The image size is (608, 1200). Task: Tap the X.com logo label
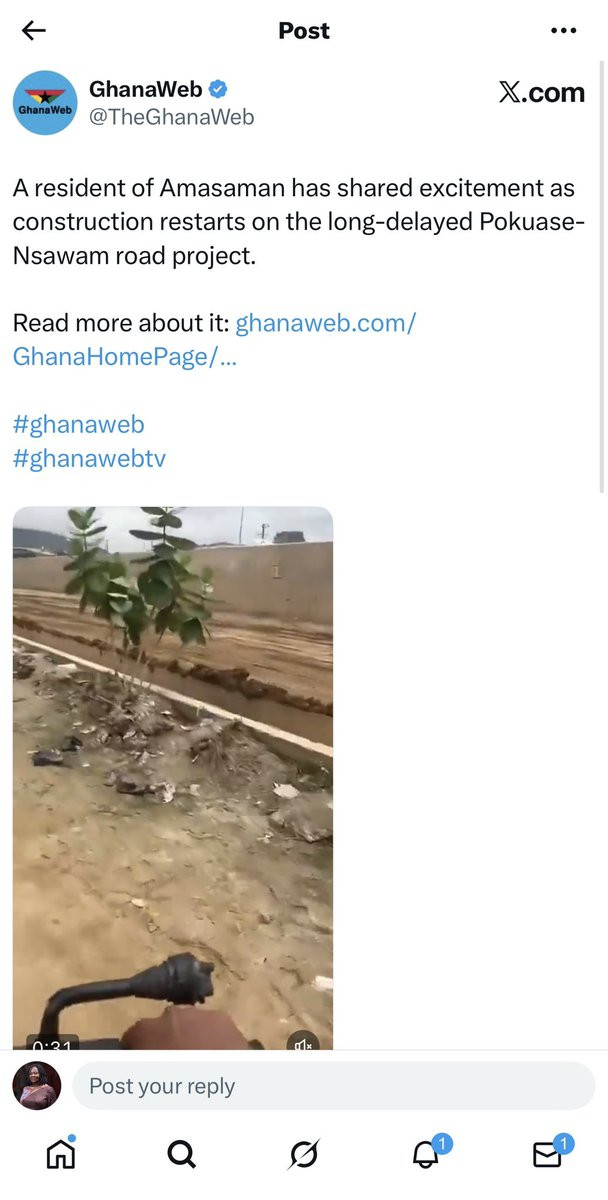(541, 92)
